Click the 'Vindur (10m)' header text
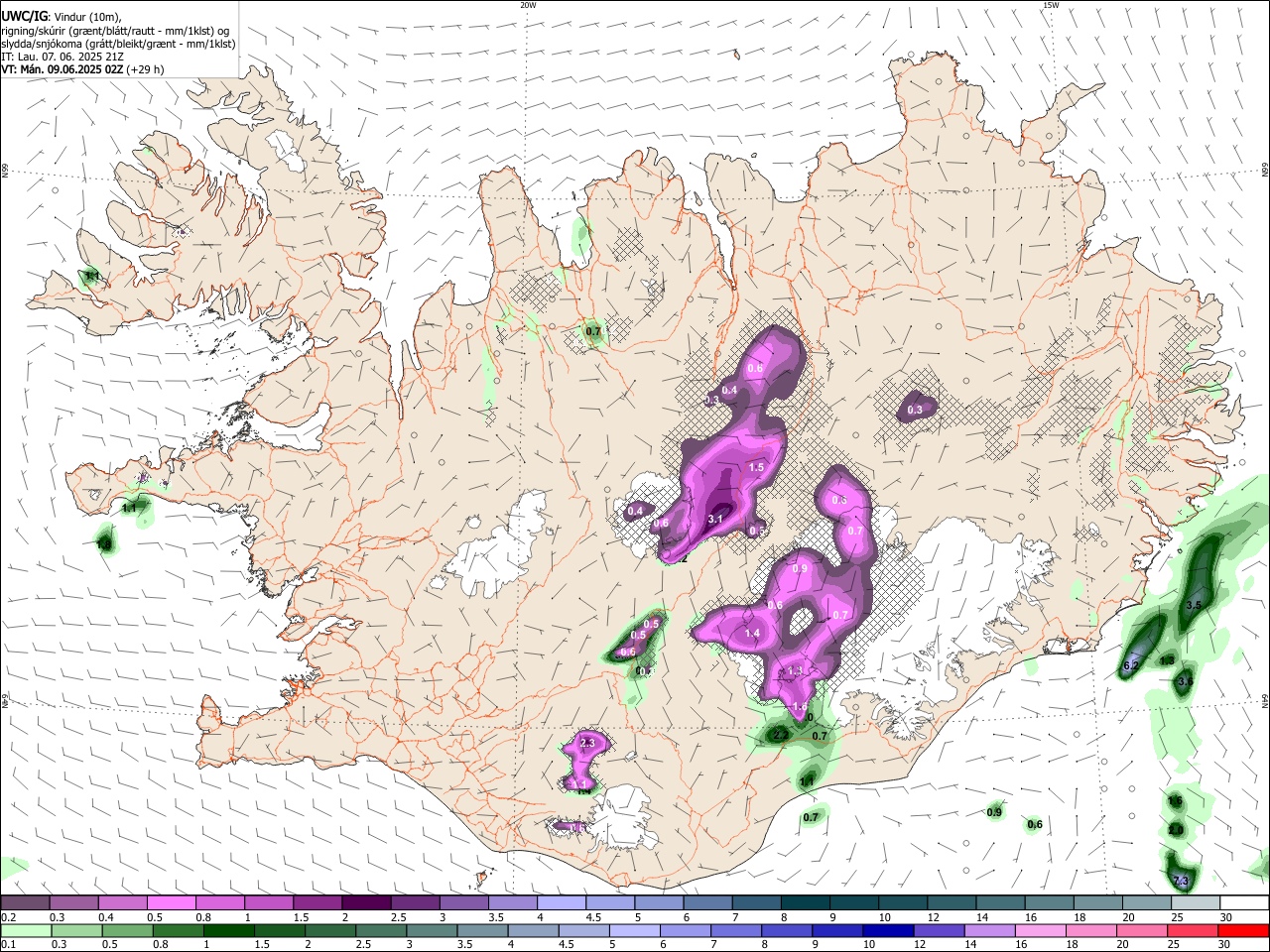 pyautogui.click(x=86, y=16)
